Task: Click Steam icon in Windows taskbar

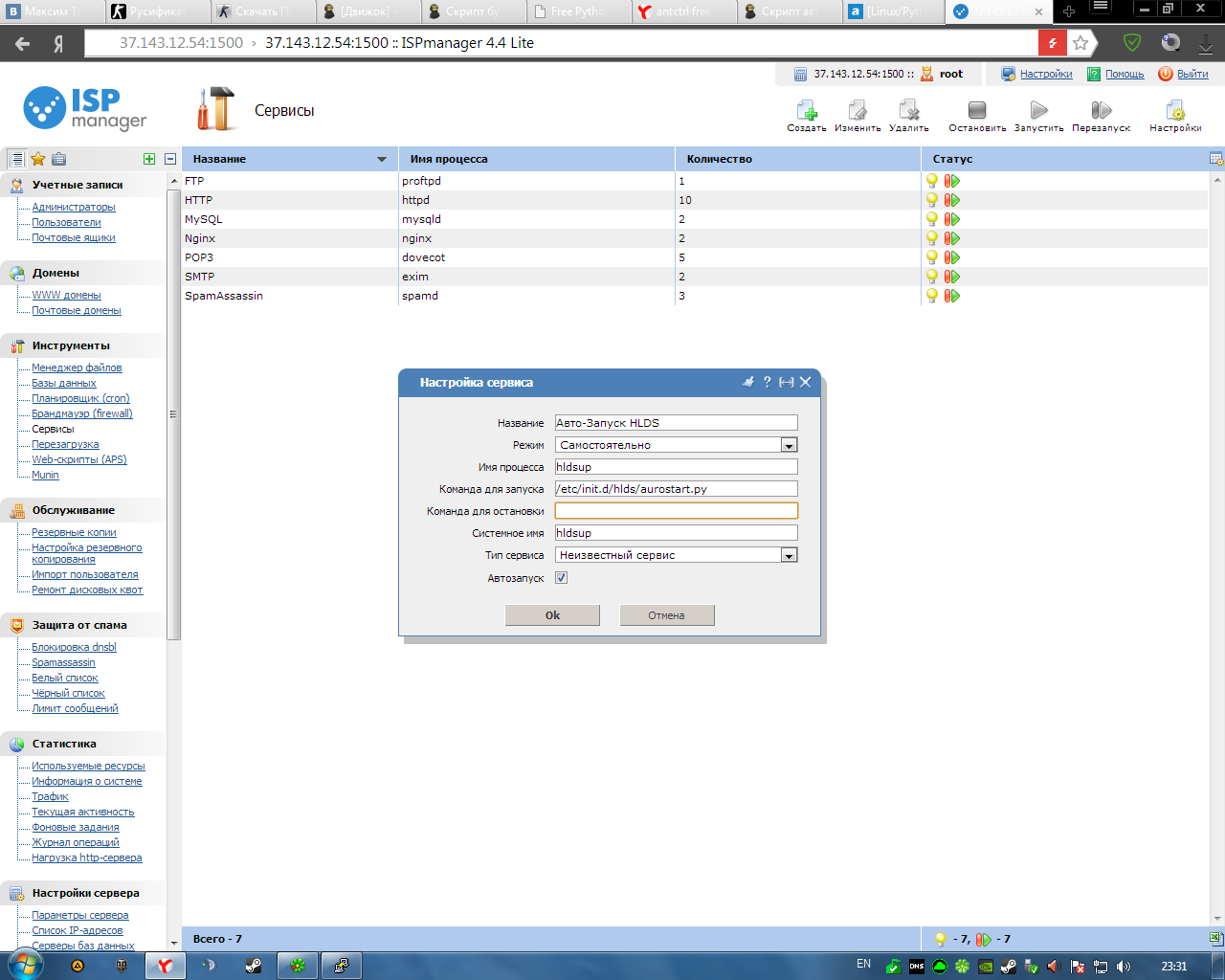Action: pyautogui.click(x=254, y=966)
